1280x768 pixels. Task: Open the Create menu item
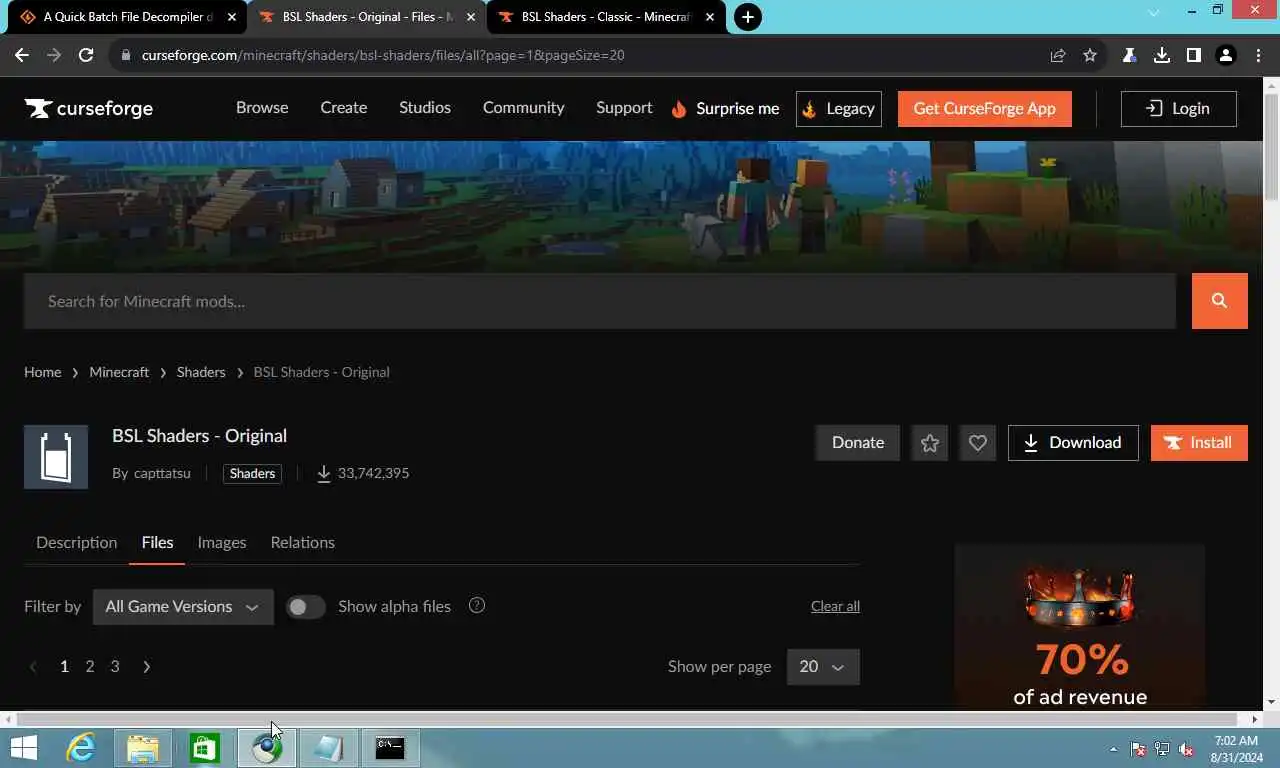coord(344,107)
